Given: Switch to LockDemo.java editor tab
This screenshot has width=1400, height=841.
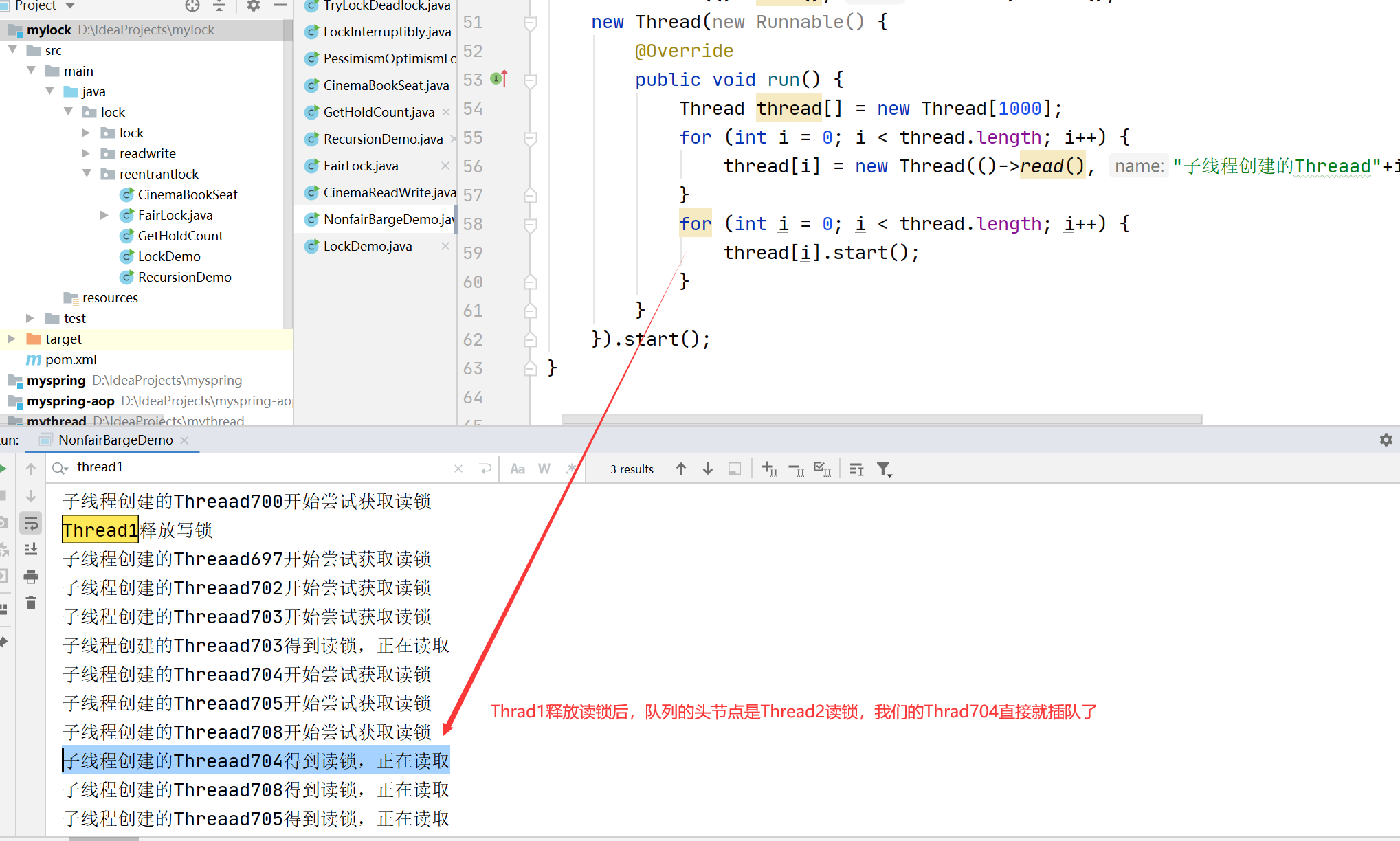Looking at the screenshot, I should click(x=368, y=246).
